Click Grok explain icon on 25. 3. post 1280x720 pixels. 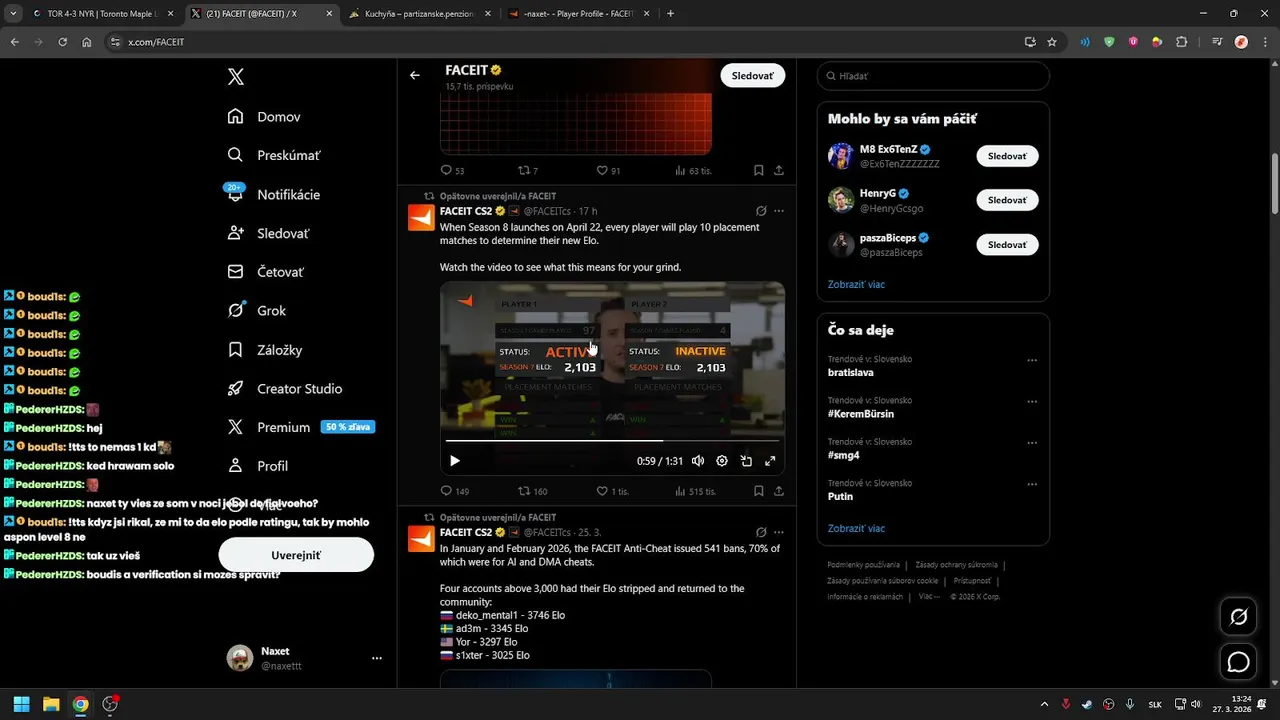761,532
